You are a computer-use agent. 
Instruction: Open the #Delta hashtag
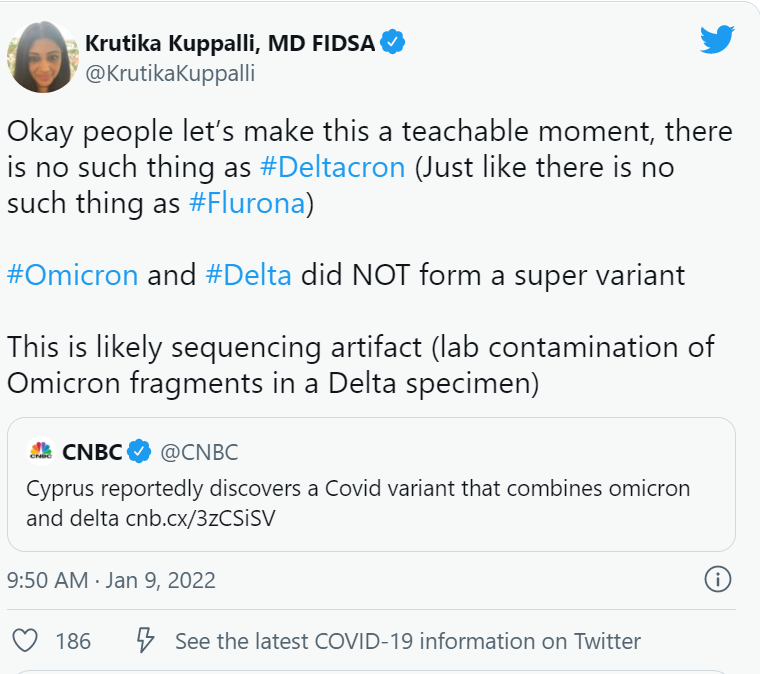tap(249, 275)
